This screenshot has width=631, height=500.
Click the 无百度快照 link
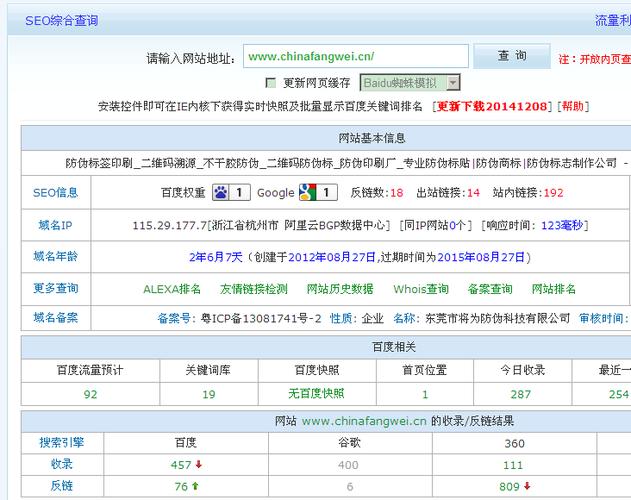coord(316,393)
